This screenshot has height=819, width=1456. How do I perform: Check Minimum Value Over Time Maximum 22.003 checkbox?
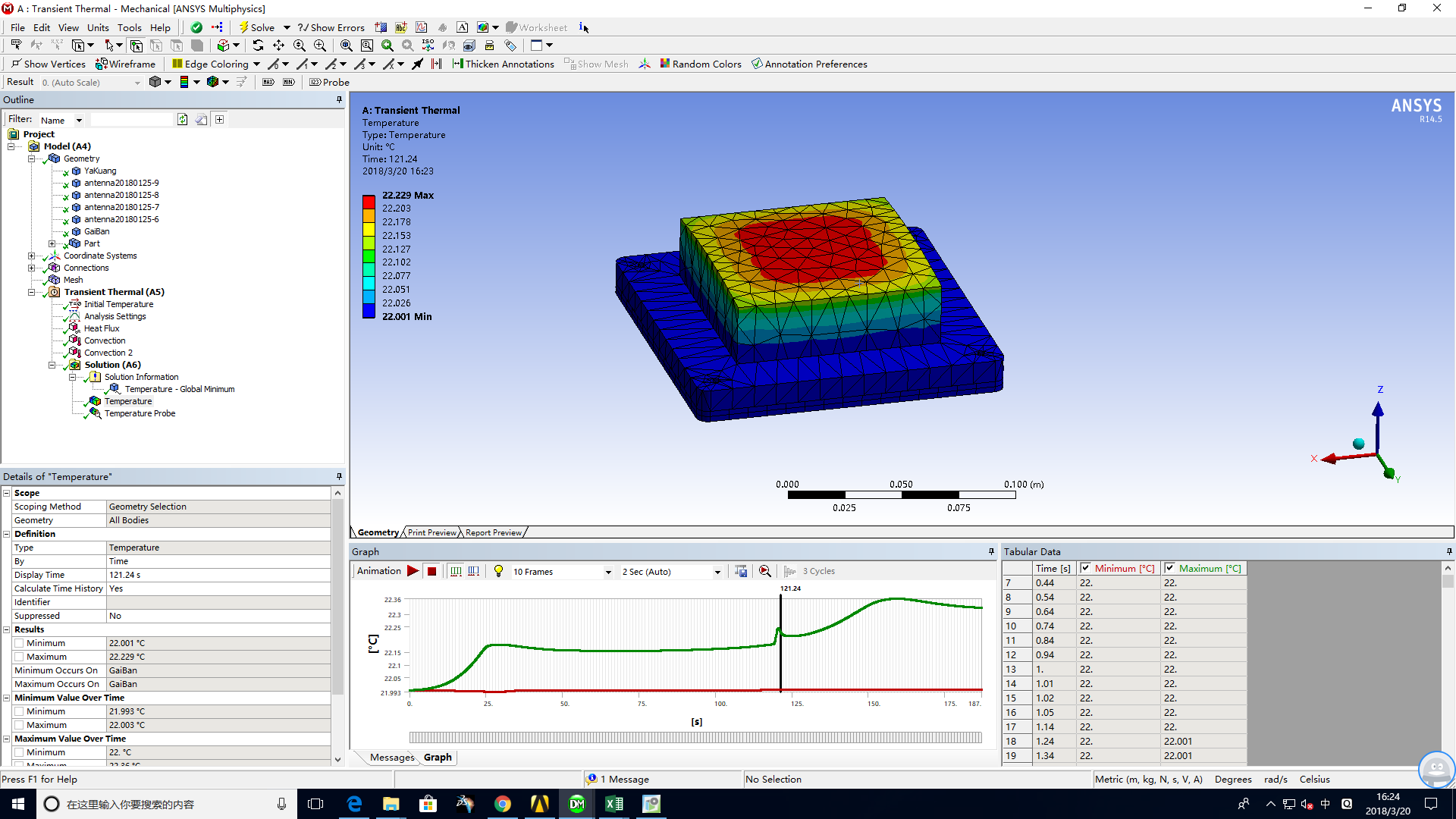click(19, 725)
